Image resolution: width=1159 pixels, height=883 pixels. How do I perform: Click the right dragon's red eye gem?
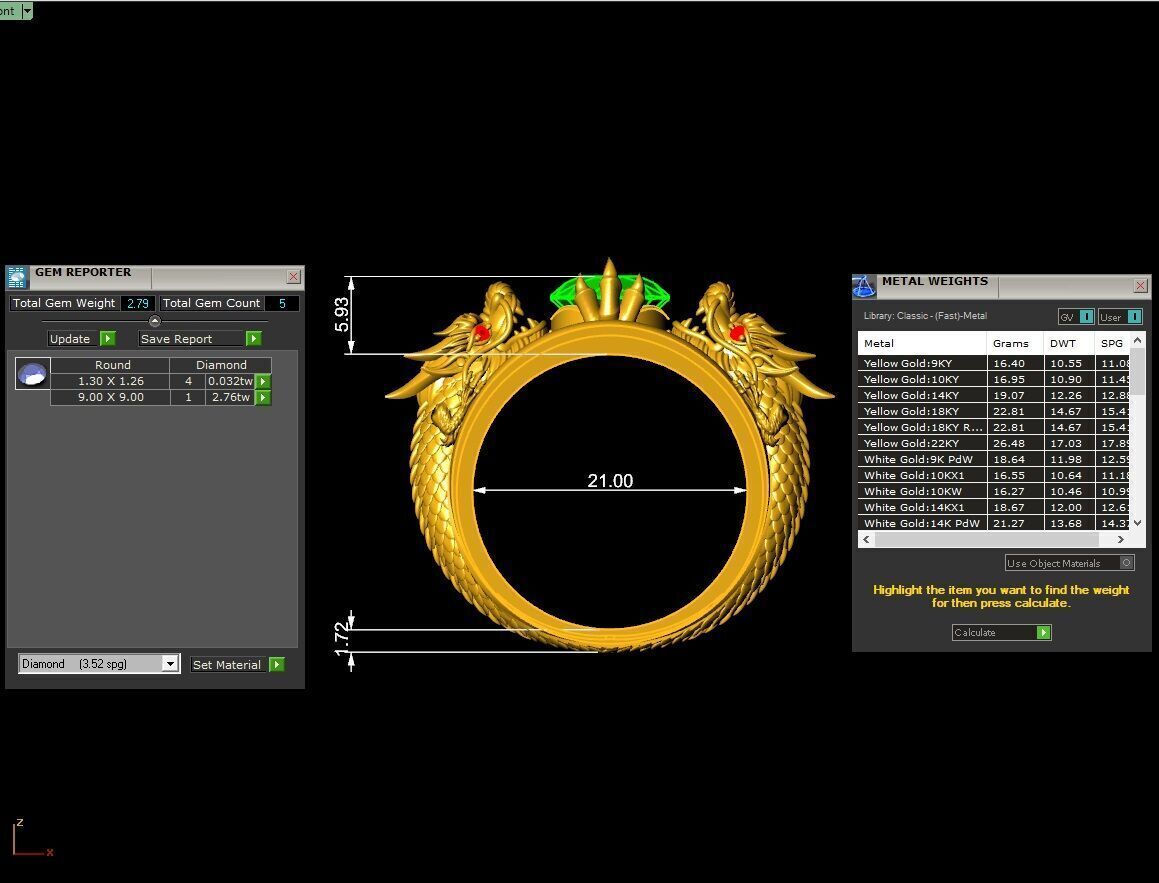[x=737, y=333]
